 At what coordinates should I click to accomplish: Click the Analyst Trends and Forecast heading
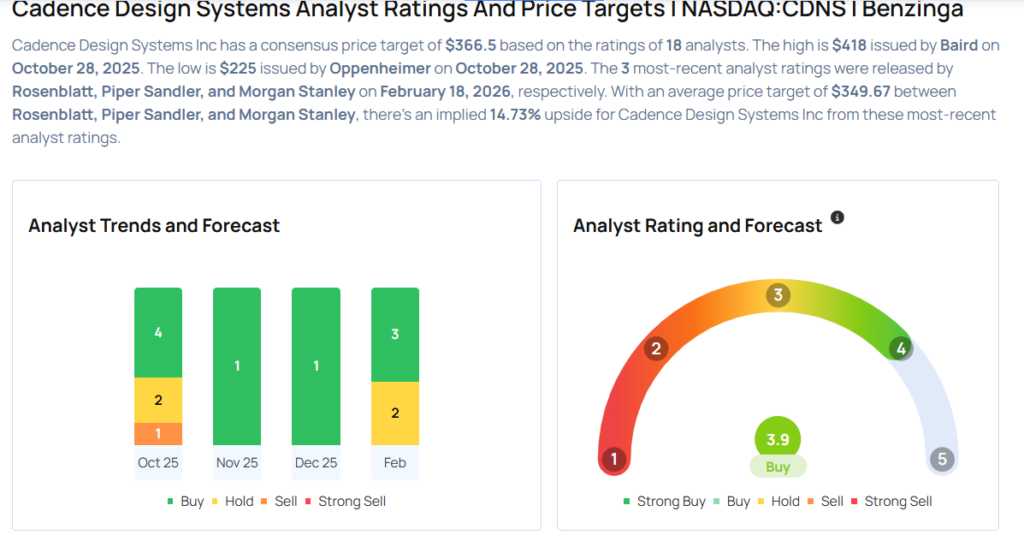tap(154, 226)
